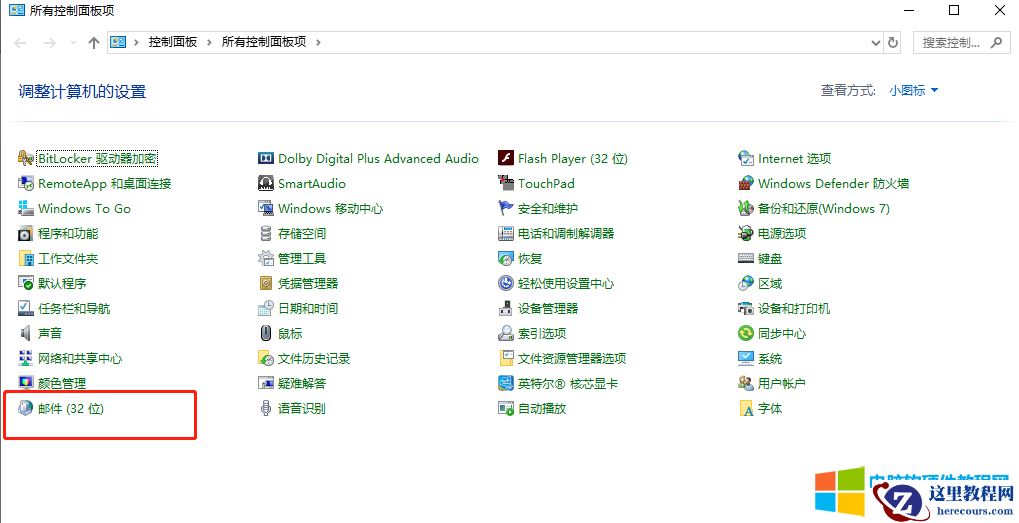Open the 恢复 icon
This screenshot has height=523, width=1019.
pos(506,258)
